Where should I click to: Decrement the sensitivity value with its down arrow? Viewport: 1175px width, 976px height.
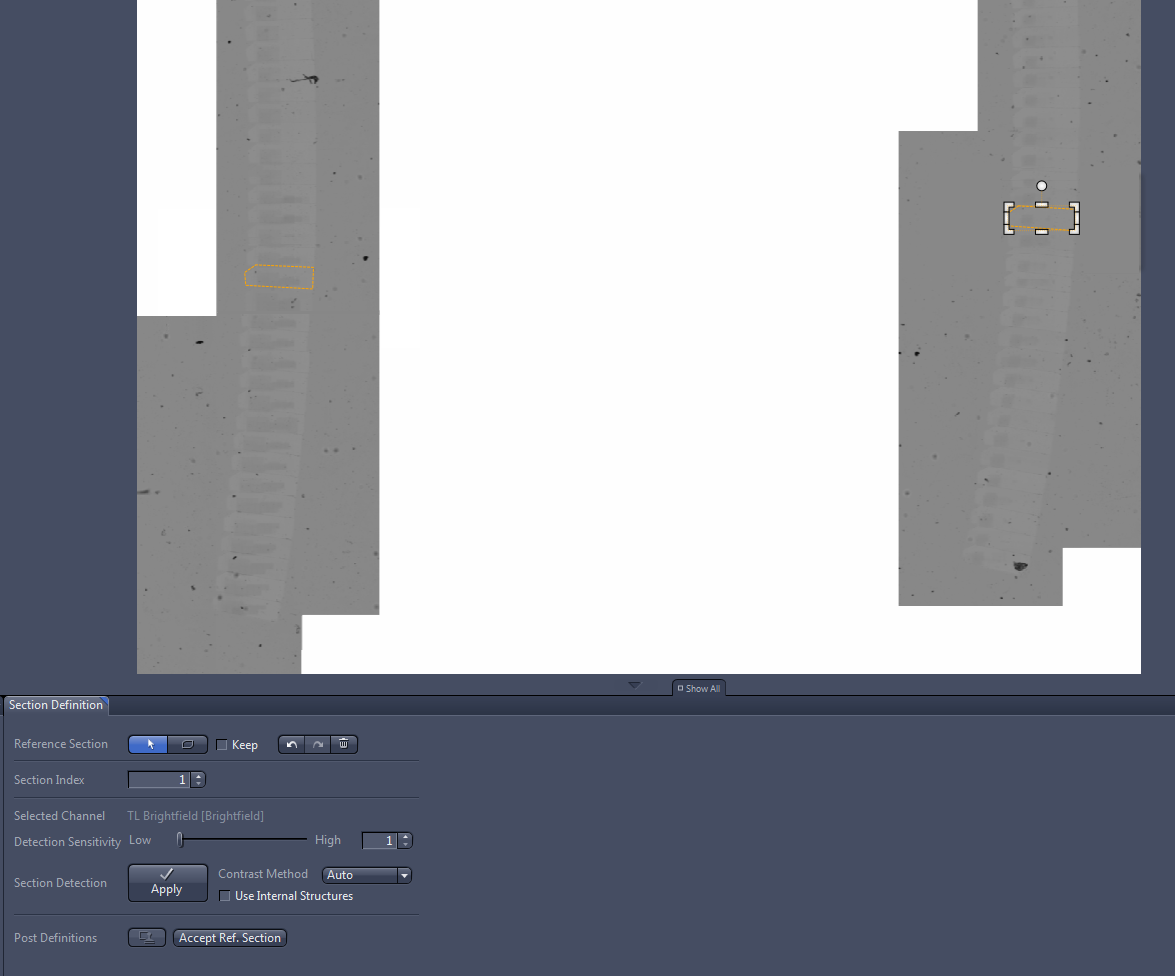click(x=406, y=844)
